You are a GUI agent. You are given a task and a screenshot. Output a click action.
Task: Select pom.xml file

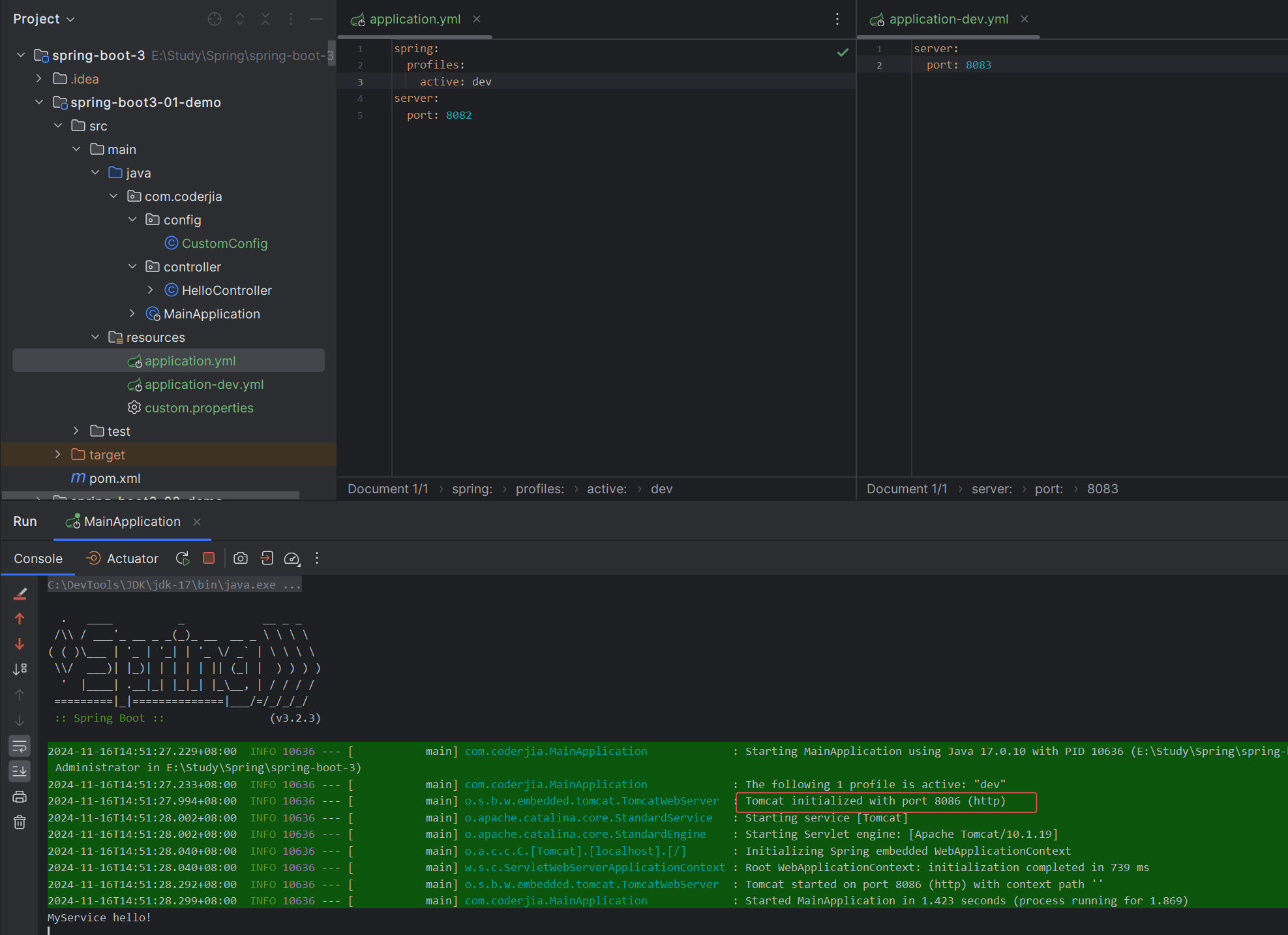pyautogui.click(x=114, y=478)
